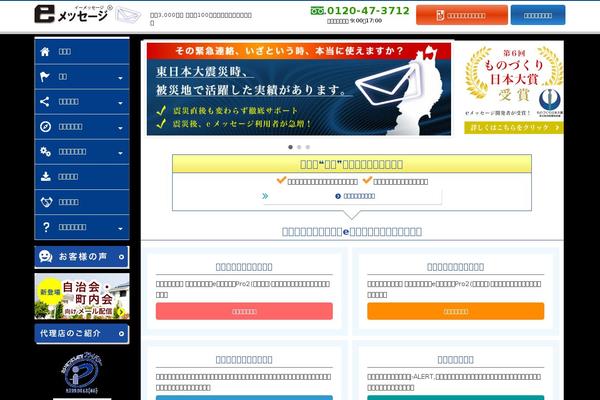Open the blue header button
600x400 pixels.
tap(538, 15)
